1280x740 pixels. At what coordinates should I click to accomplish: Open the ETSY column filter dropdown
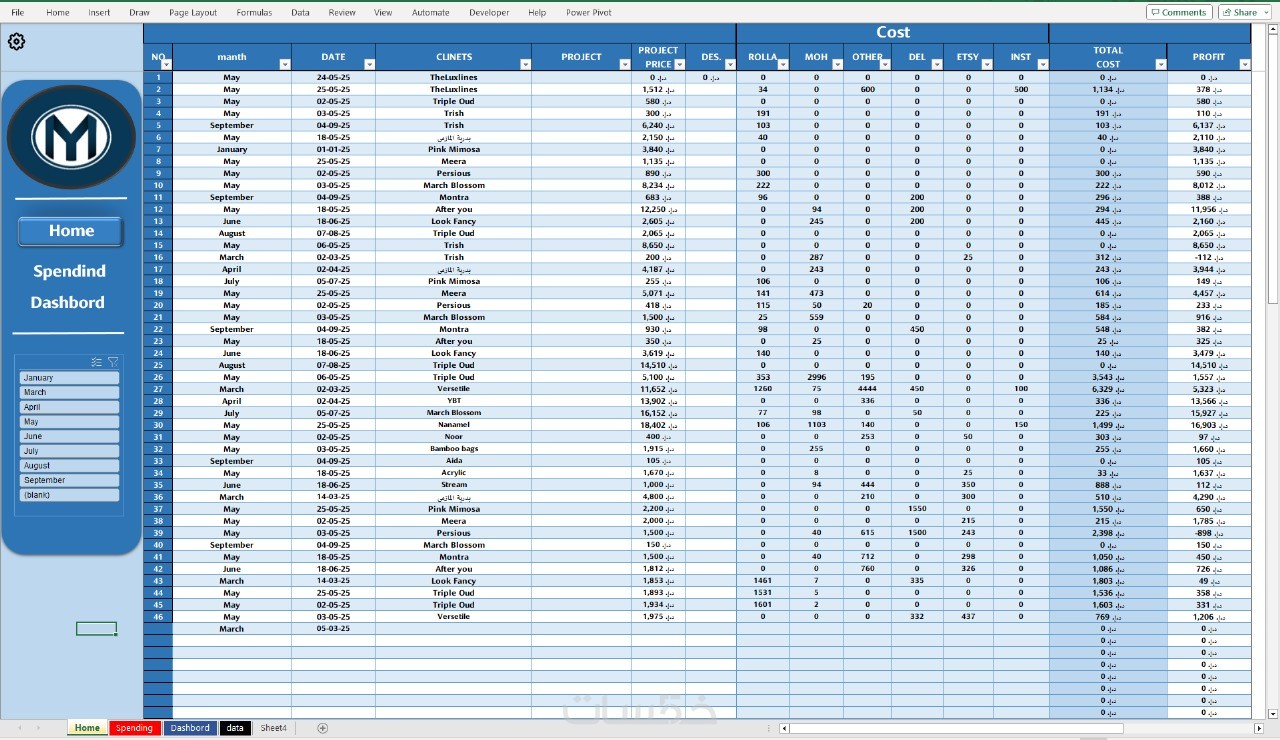[986, 64]
